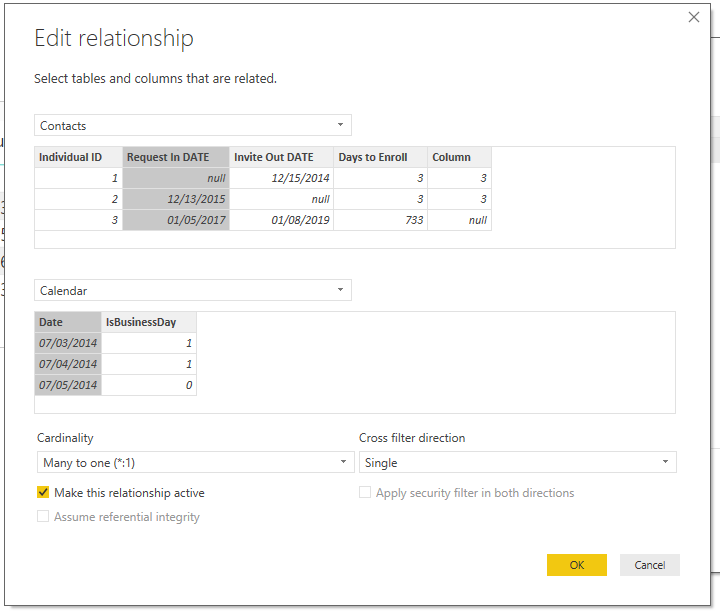Click the 12/15/2014 cell
720x614 pixels.
pos(281,178)
